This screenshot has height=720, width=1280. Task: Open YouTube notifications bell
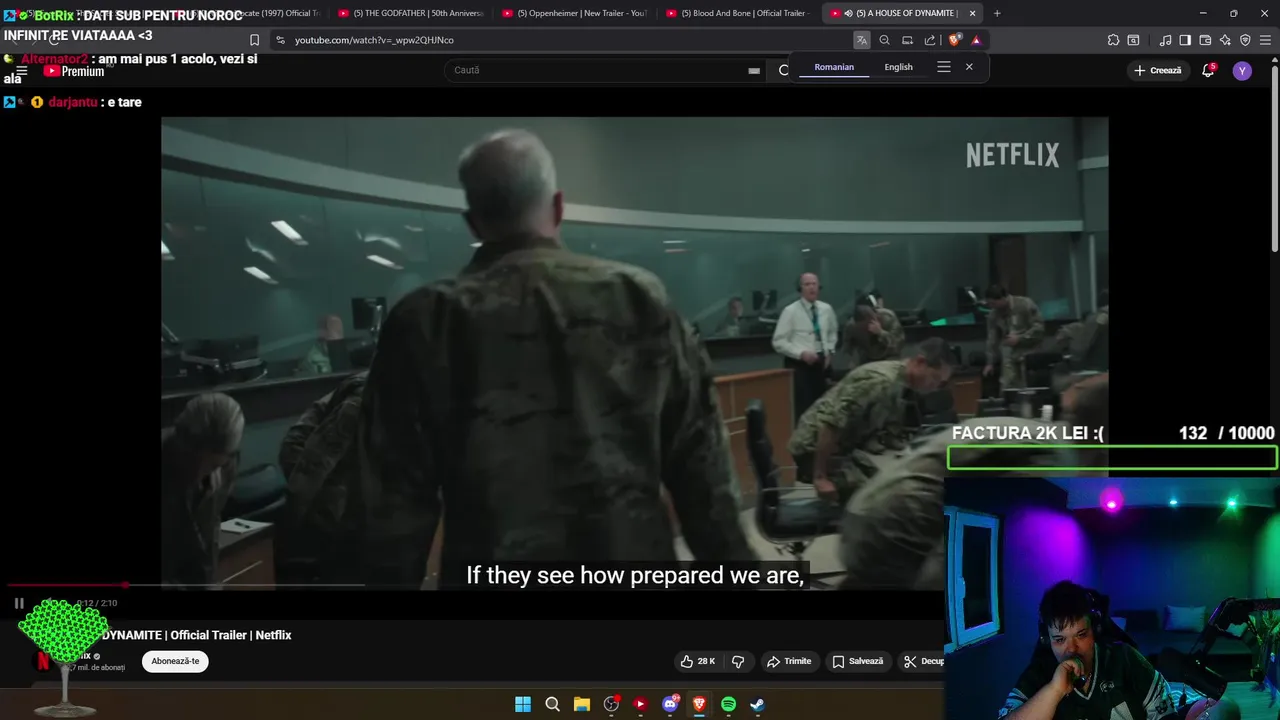tap(1208, 70)
